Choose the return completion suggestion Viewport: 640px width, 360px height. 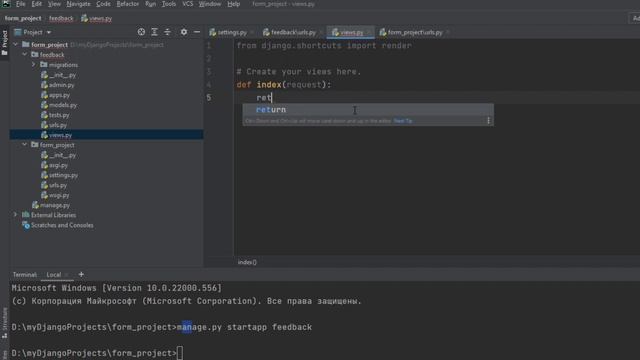368,109
